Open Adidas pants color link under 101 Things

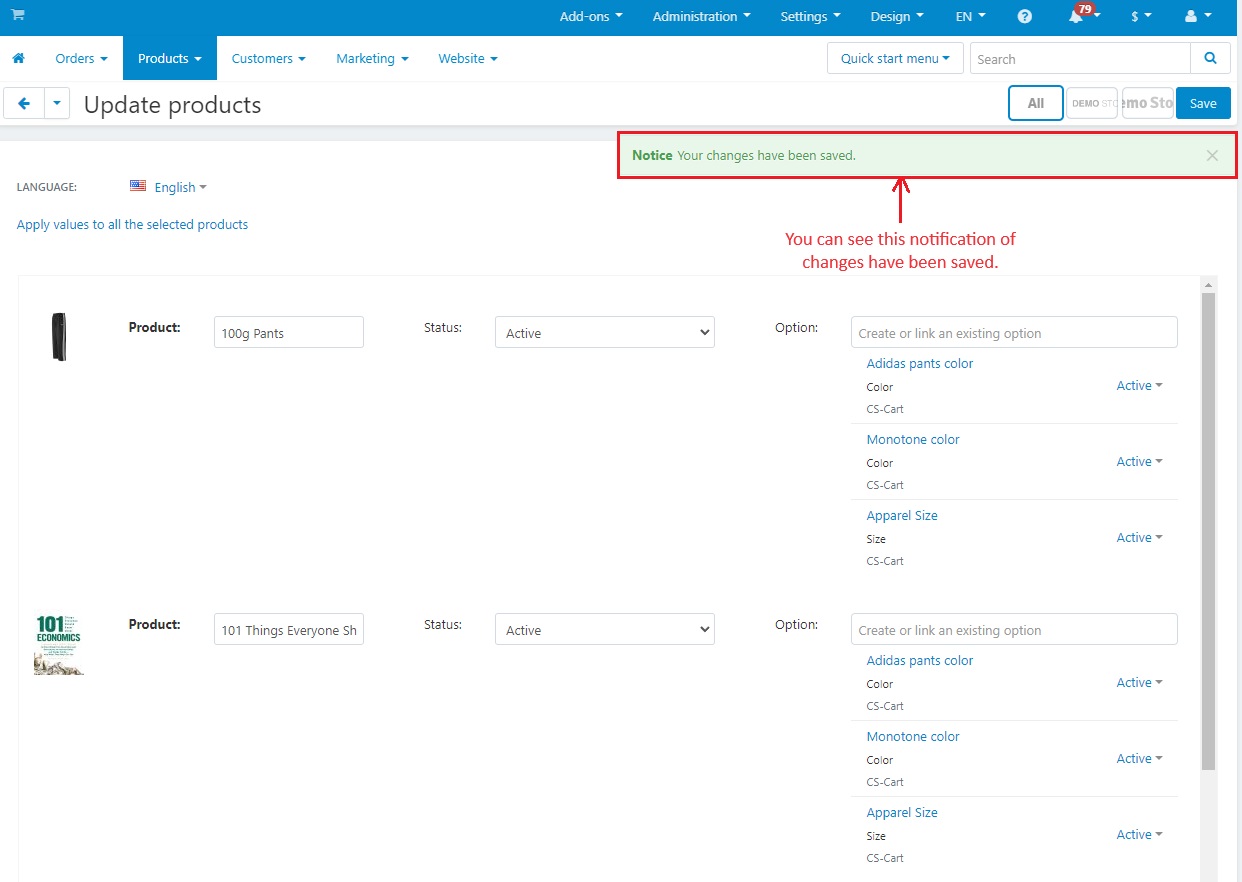920,661
